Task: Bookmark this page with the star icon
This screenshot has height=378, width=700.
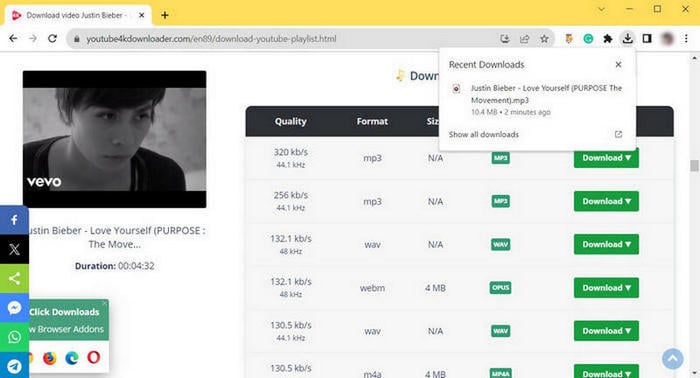Action: (544, 39)
